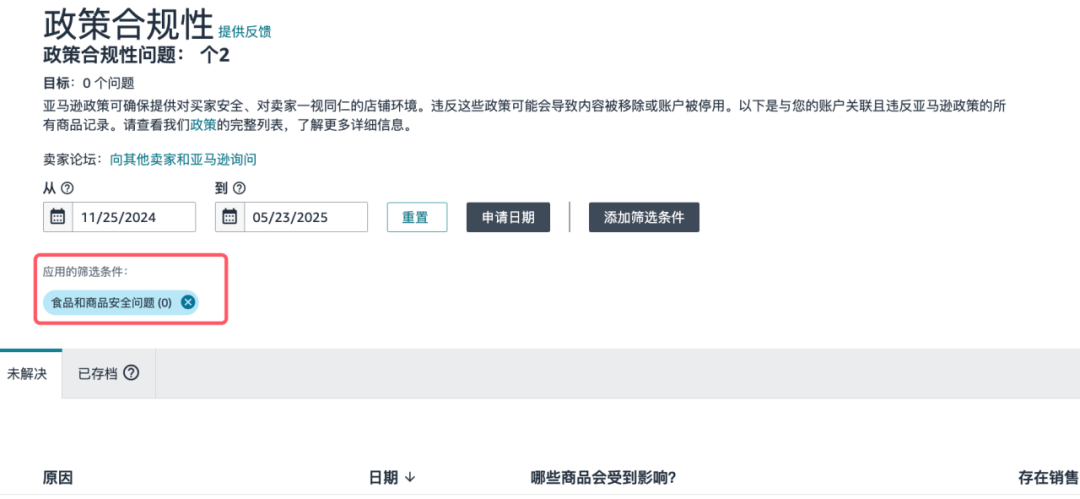
Task: Click the 11/25/2024 start date field
Action: click(x=134, y=217)
